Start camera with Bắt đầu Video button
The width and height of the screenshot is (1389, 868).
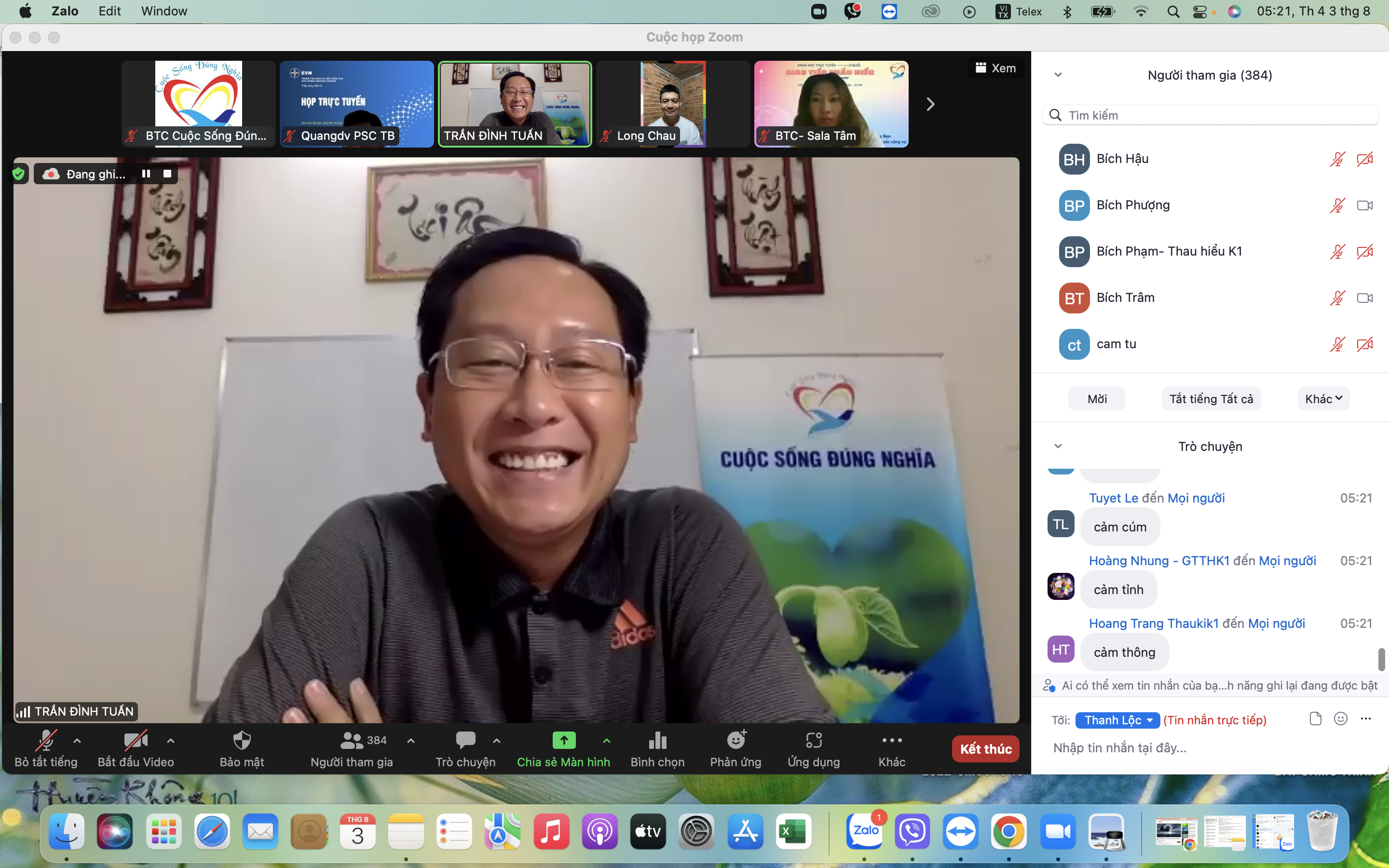point(136,748)
